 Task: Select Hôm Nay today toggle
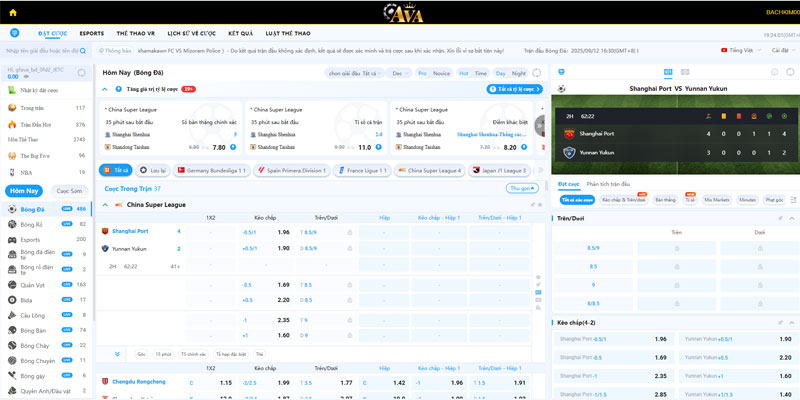pyautogui.click(x=24, y=191)
